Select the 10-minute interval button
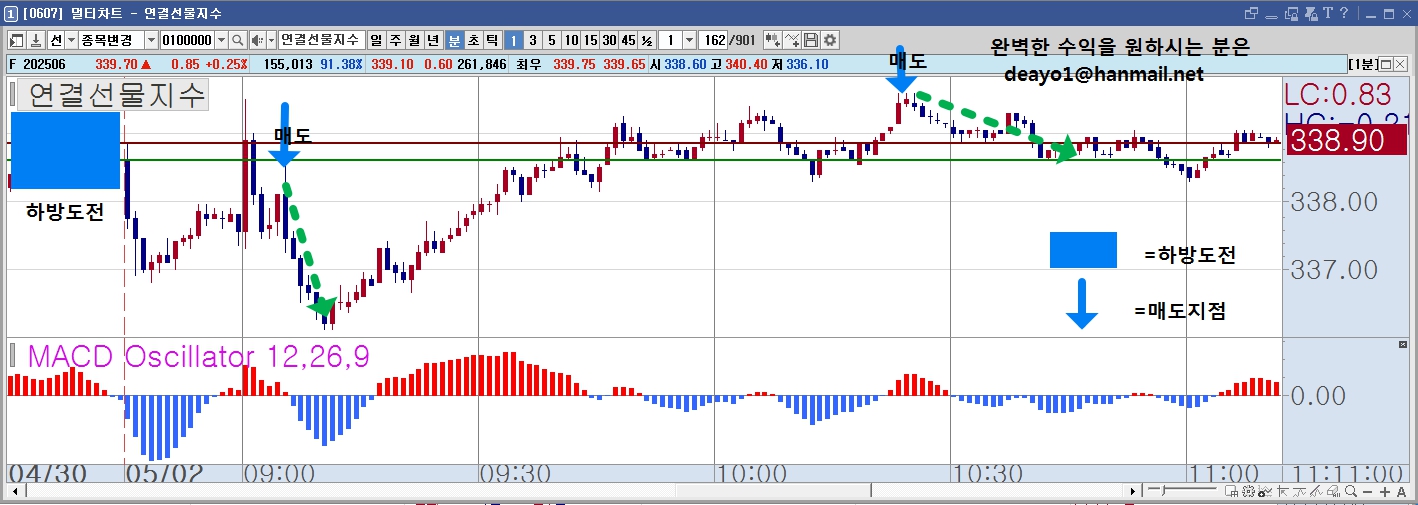1418x505 pixels. [571, 40]
